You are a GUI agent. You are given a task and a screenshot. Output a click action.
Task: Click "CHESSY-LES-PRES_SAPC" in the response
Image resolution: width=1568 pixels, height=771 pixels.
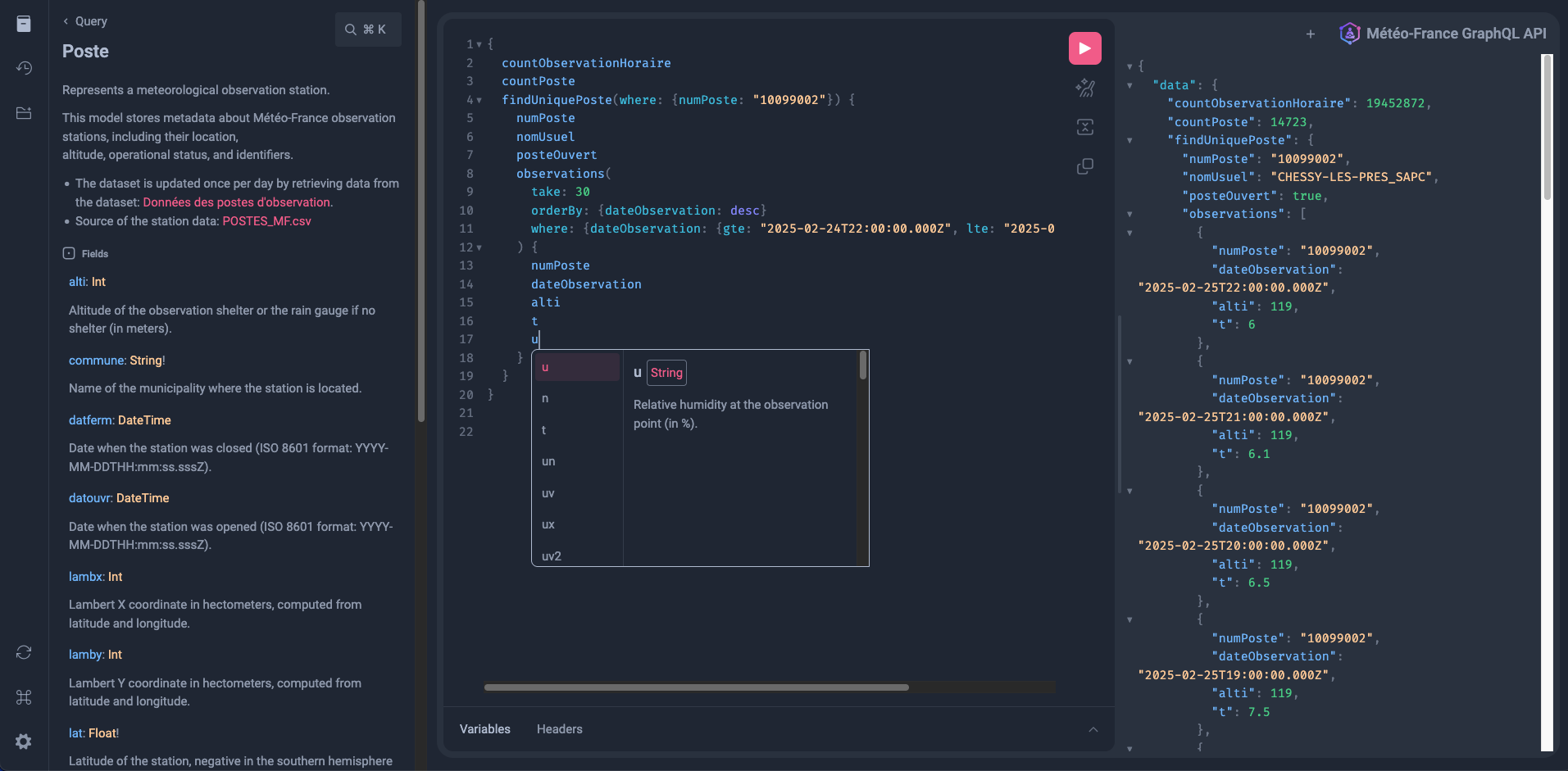pos(1351,177)
